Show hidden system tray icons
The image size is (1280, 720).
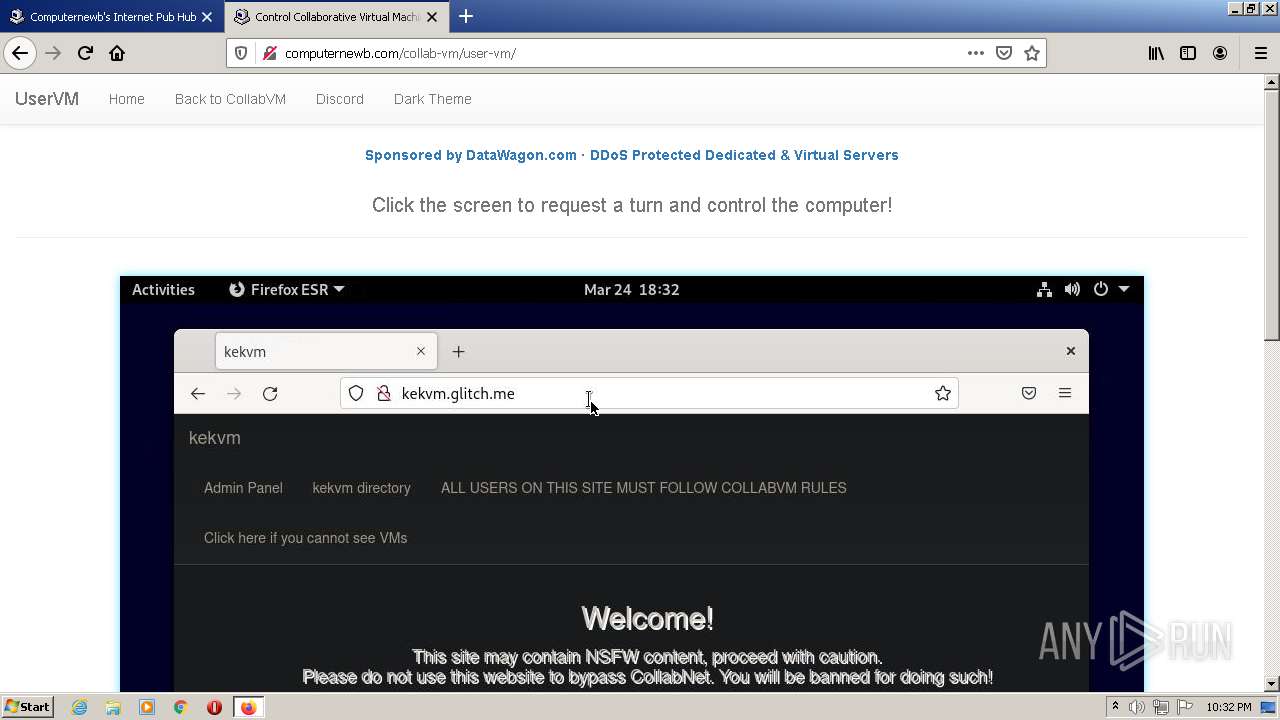pyautogui.click(x=1115, y=707)
